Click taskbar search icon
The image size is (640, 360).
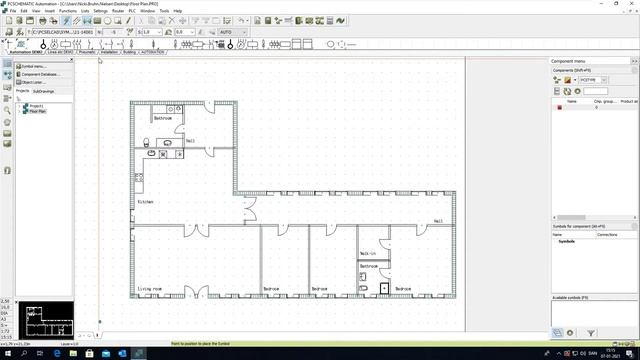tap(24, 353)
